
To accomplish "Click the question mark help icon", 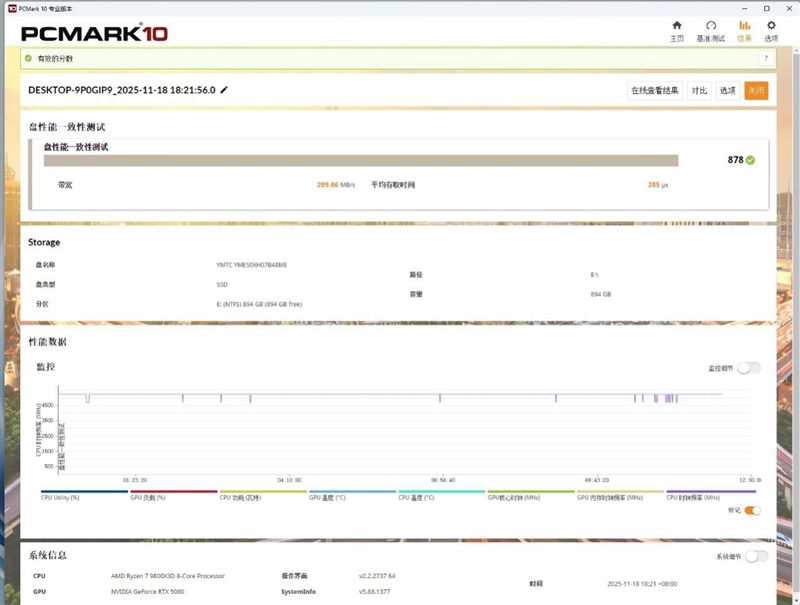I will (765, 59).
